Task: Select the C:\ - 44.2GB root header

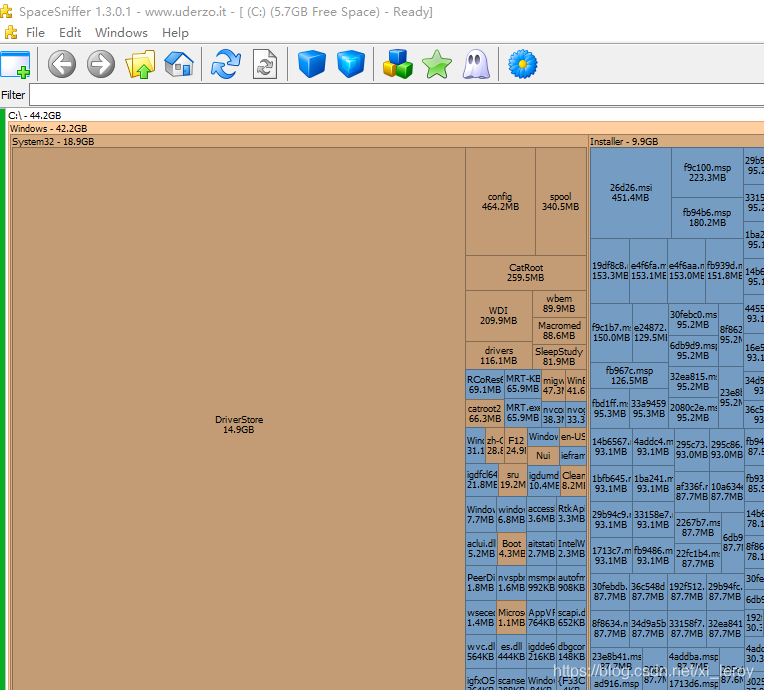Action: [385, 115]
